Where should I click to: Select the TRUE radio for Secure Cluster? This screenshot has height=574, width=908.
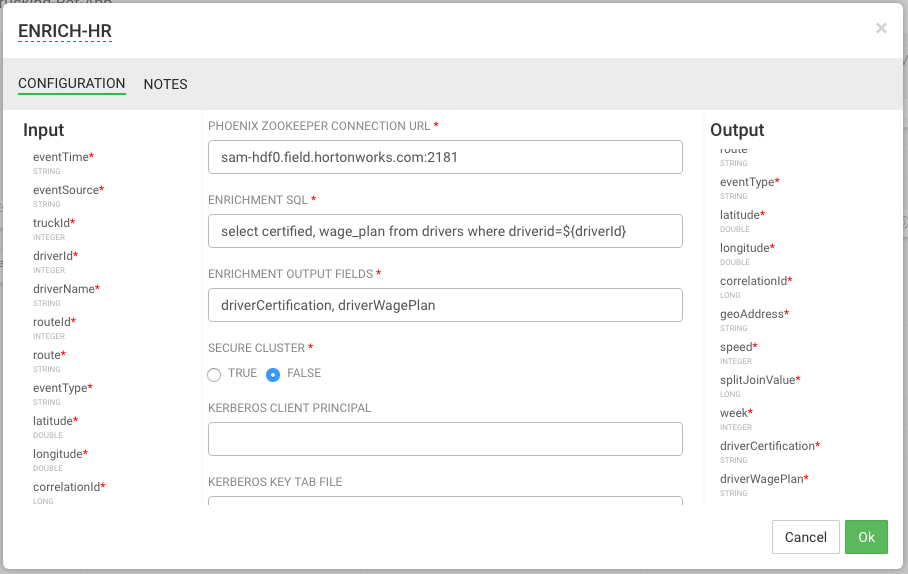point(214,374)
